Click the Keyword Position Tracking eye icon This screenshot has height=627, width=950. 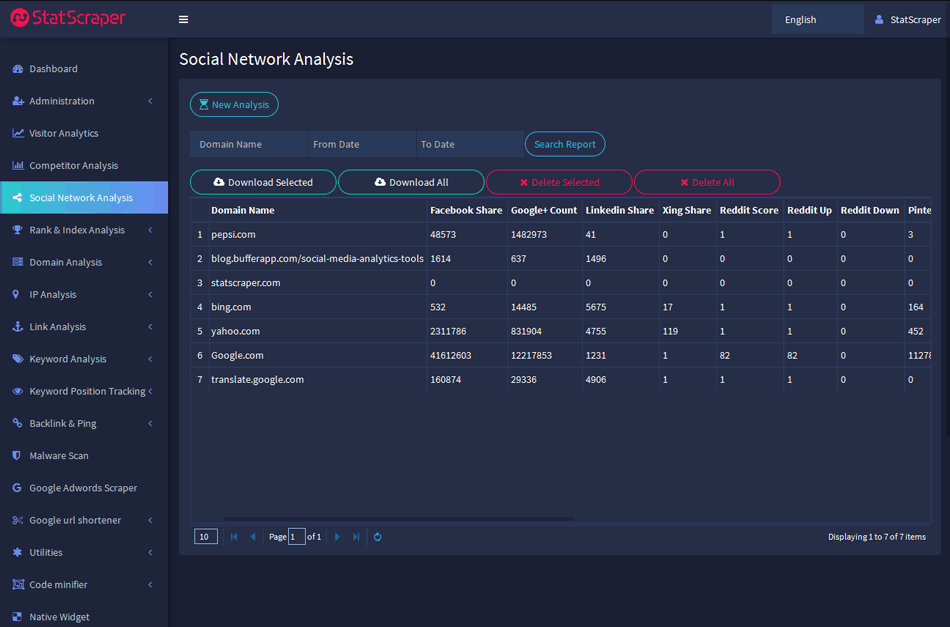pos(18,391)
